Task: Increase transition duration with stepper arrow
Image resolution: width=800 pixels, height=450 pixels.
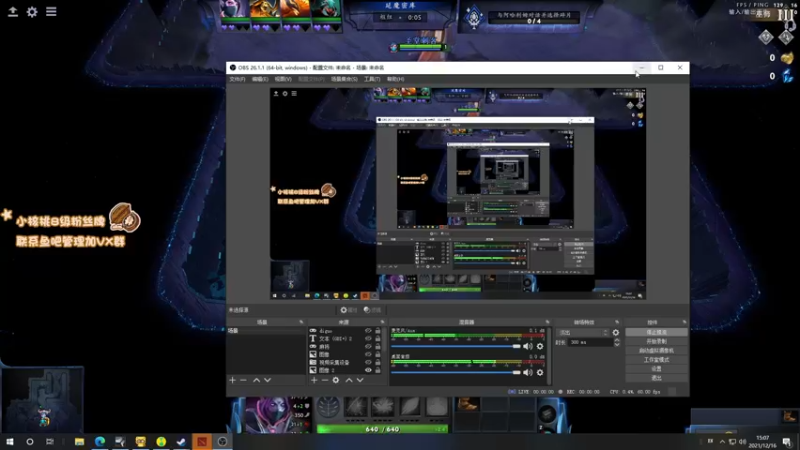Action: coord(617,340)
